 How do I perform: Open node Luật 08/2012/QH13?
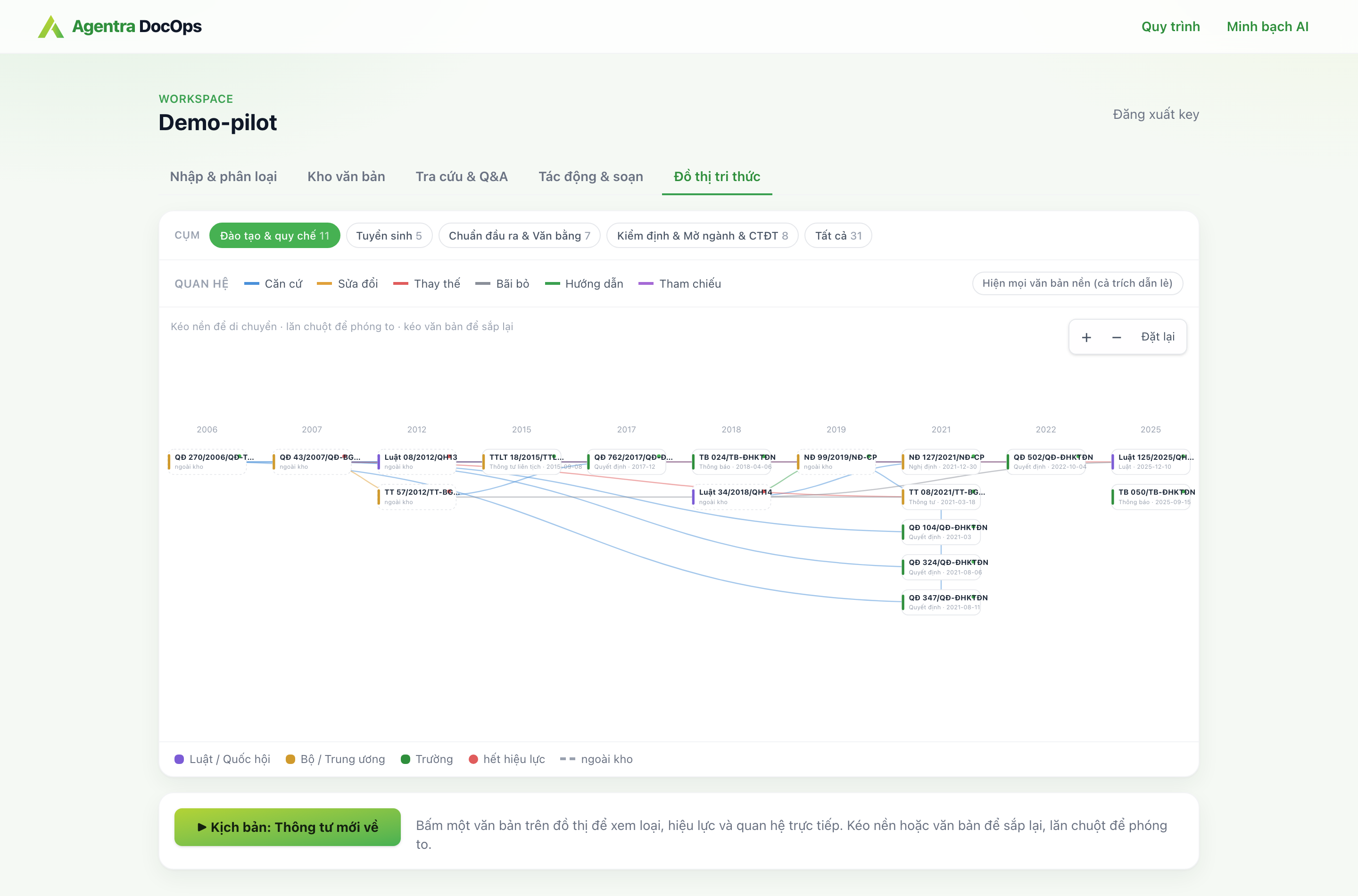point(417,462)
